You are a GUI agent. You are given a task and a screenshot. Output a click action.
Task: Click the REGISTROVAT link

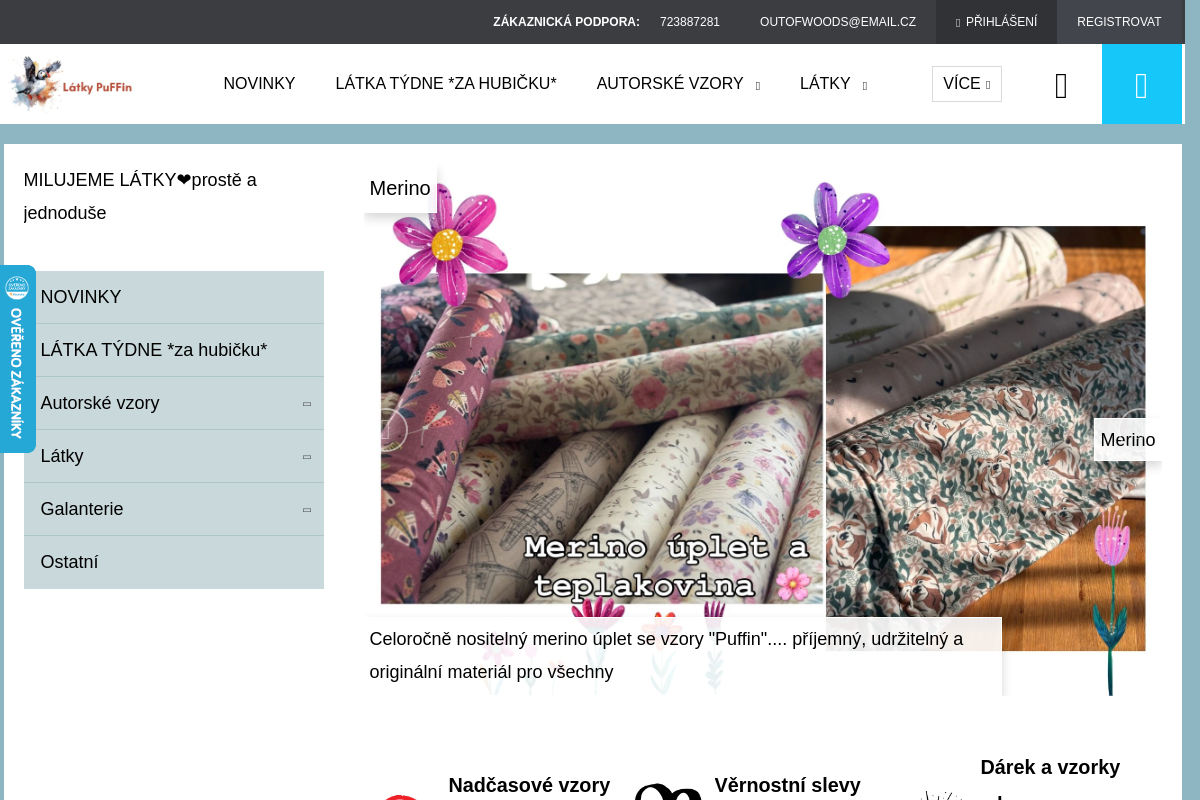click(x=1120, y=21)
